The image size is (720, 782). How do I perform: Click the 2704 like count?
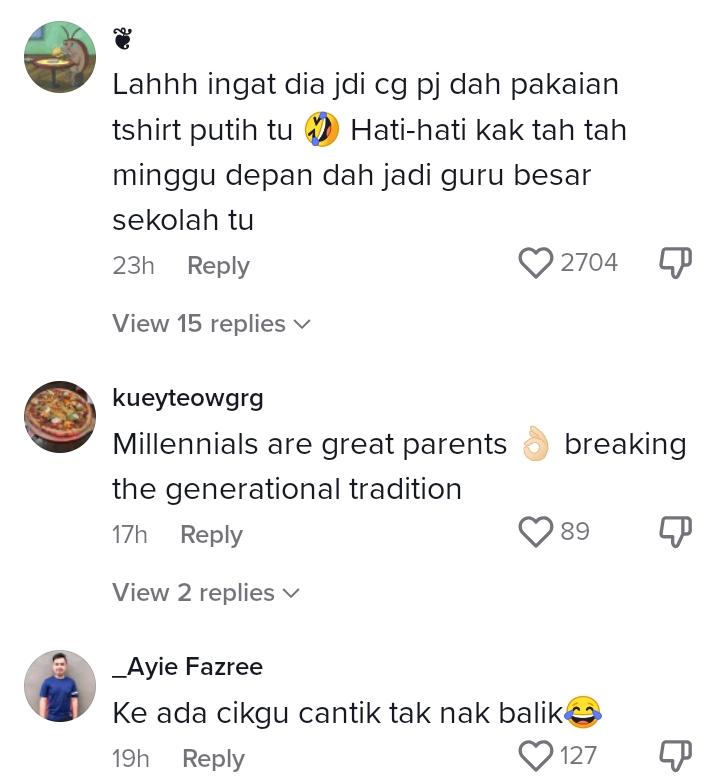[x=589, y=263]
